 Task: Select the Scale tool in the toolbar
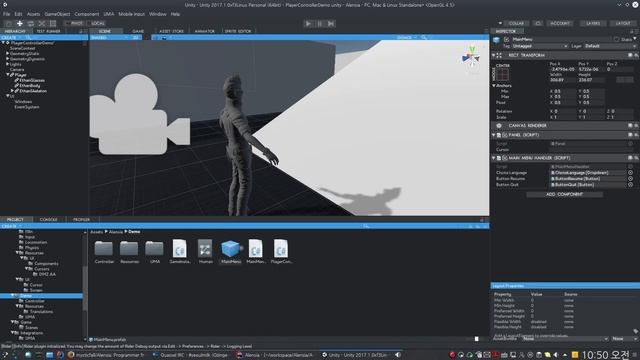(42, 24)
